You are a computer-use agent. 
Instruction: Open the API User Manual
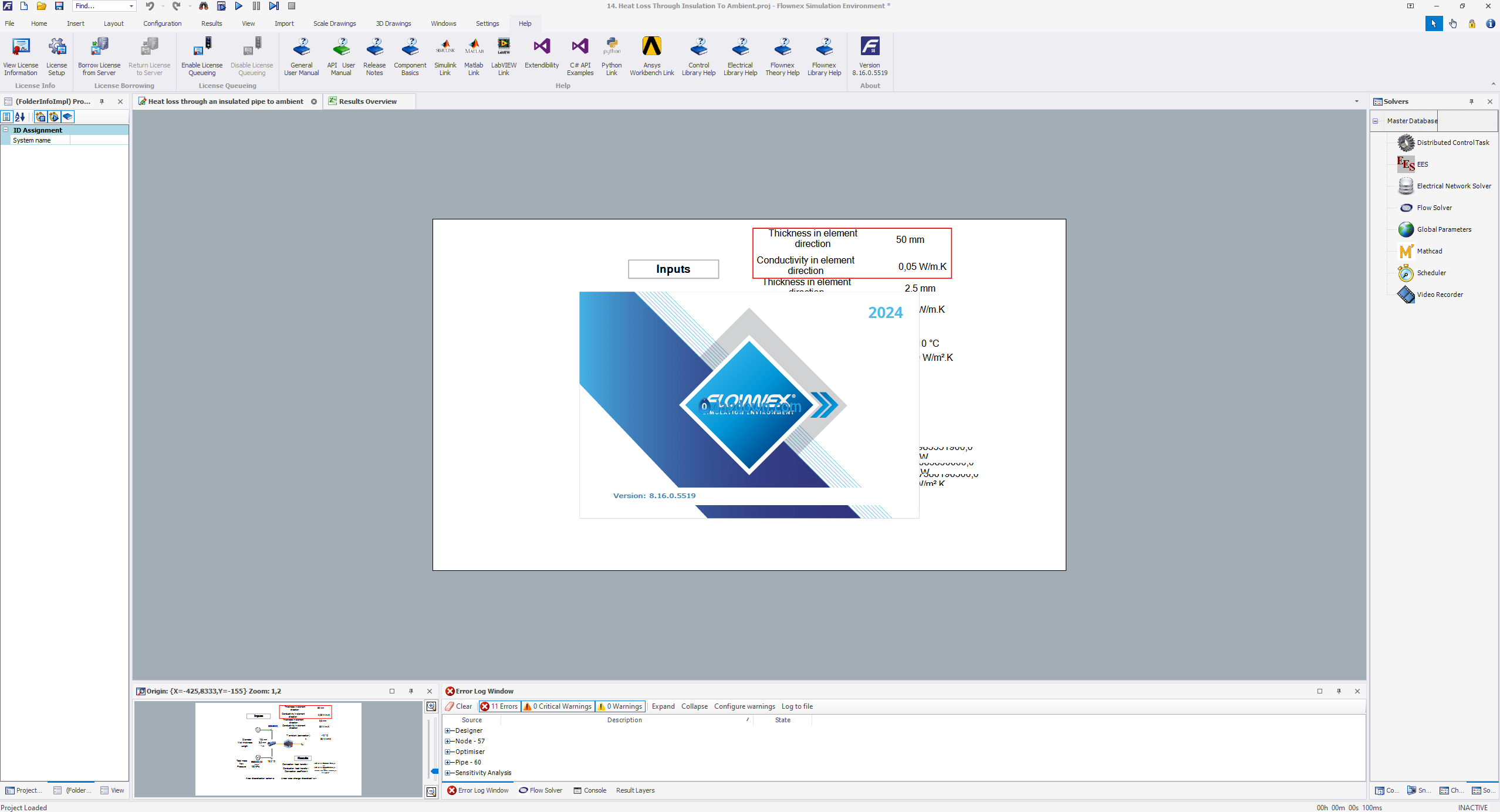point(341,56)
